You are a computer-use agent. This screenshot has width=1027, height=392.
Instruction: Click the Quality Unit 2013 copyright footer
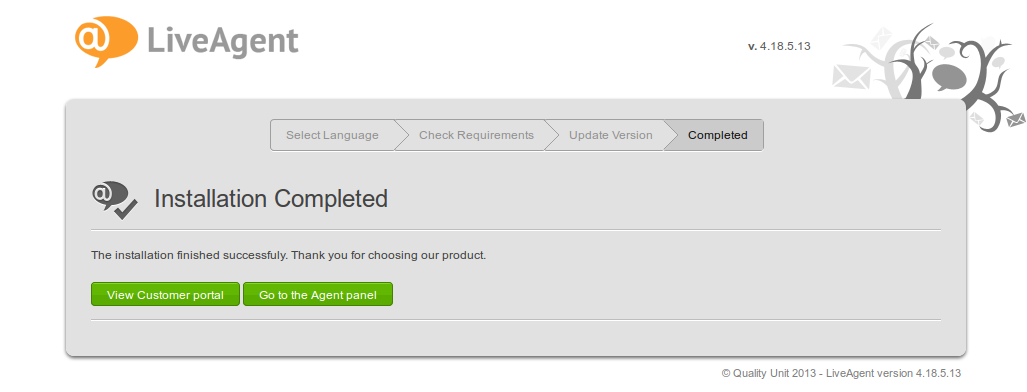(x=841, y=373)
